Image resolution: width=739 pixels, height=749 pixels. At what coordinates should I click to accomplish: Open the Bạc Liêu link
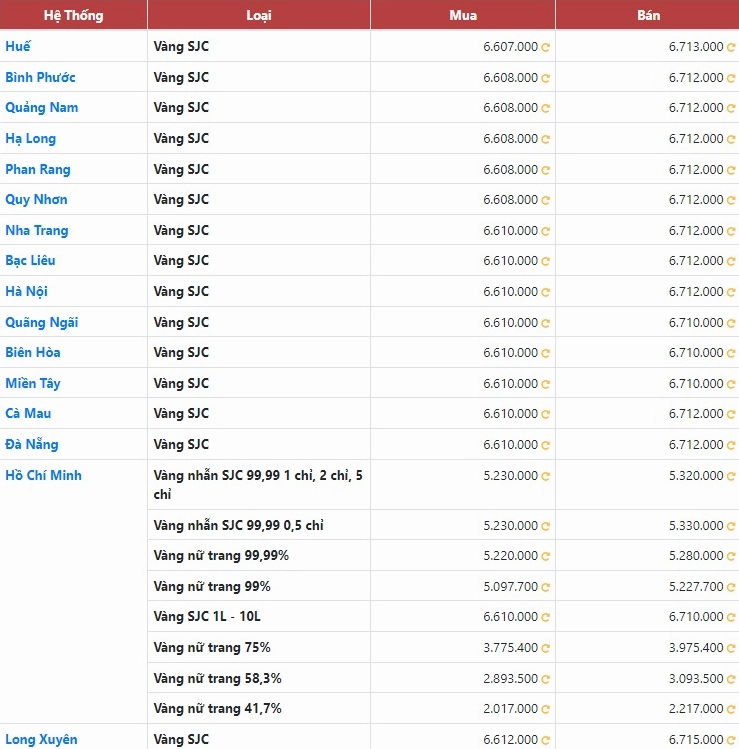[30, 260]
